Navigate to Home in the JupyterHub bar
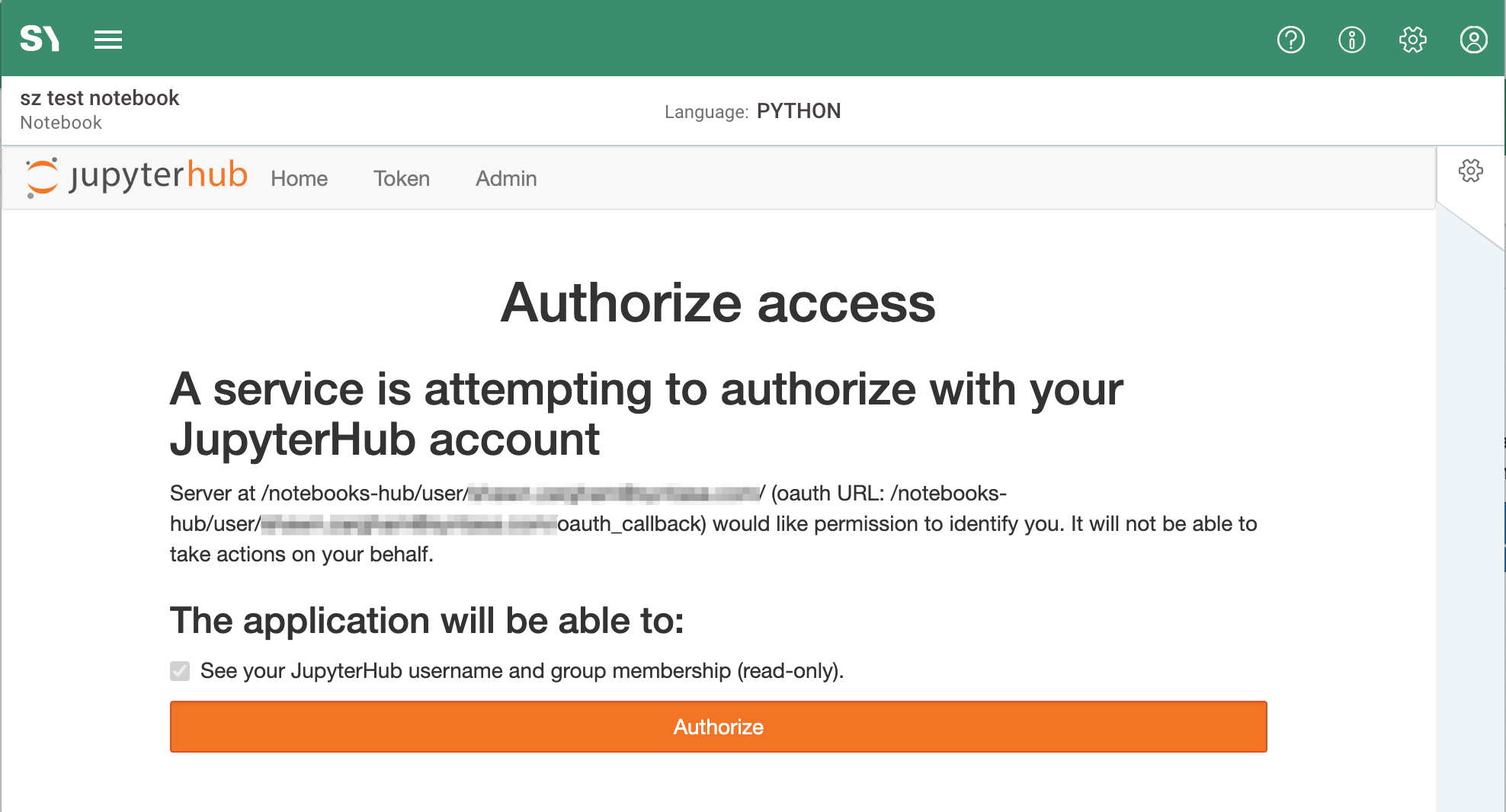 click(x=299, y=178)
